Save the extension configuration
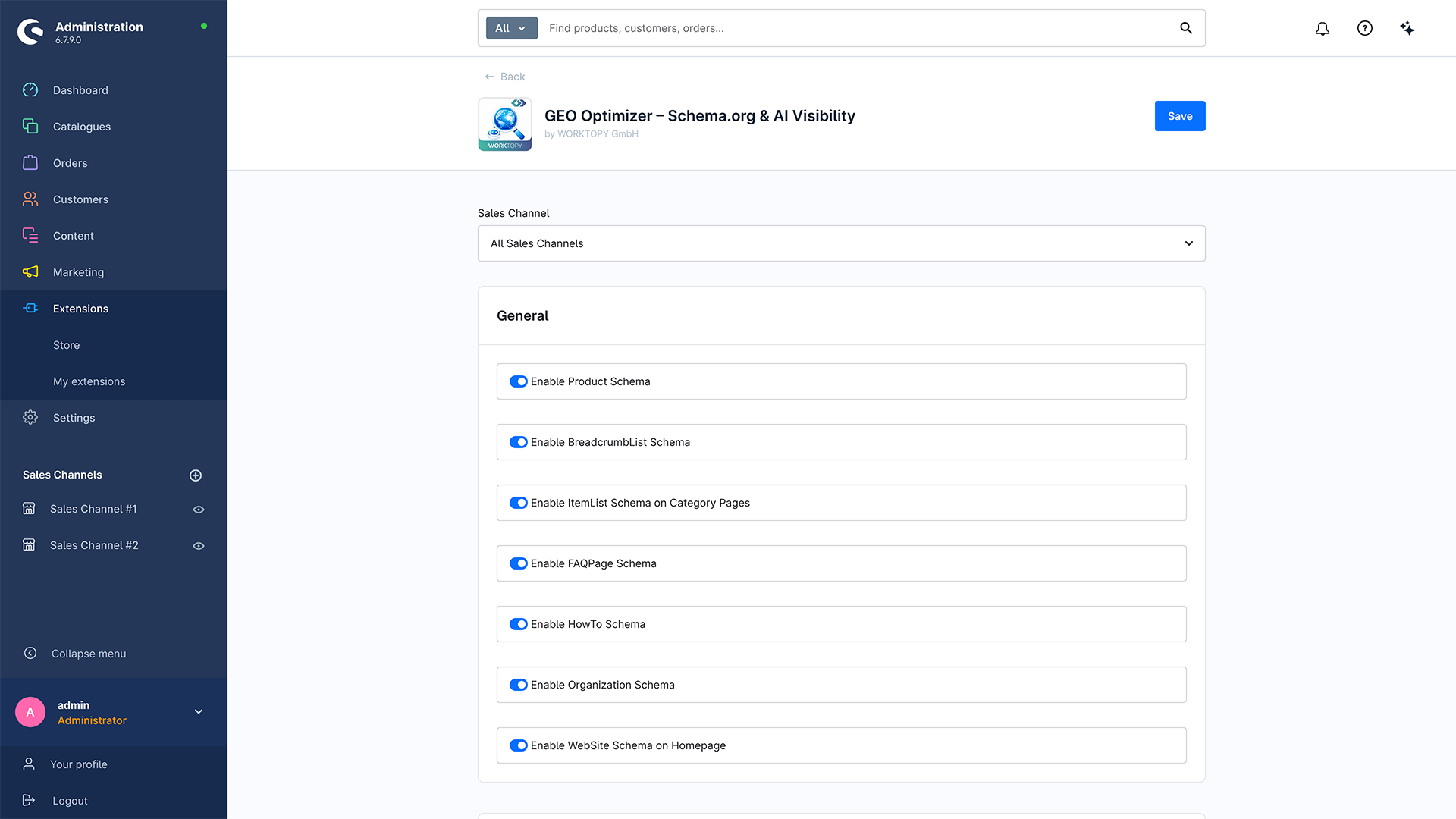The width and height of the screenshot is (1456, 819). click(1180, 116)
